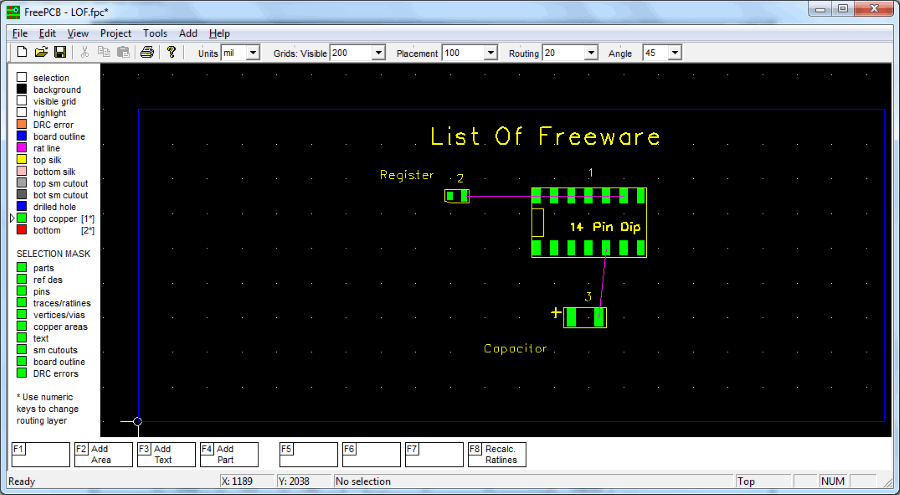900x495 pixels.
Task: Click the Top layer status bar entry
Action: tap(763, 481)
